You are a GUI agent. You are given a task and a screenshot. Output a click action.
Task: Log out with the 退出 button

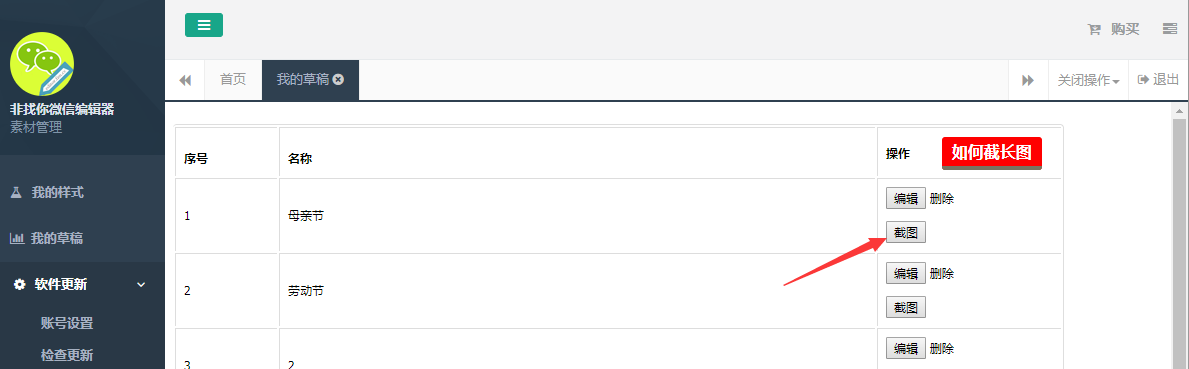click(1159, 80)
